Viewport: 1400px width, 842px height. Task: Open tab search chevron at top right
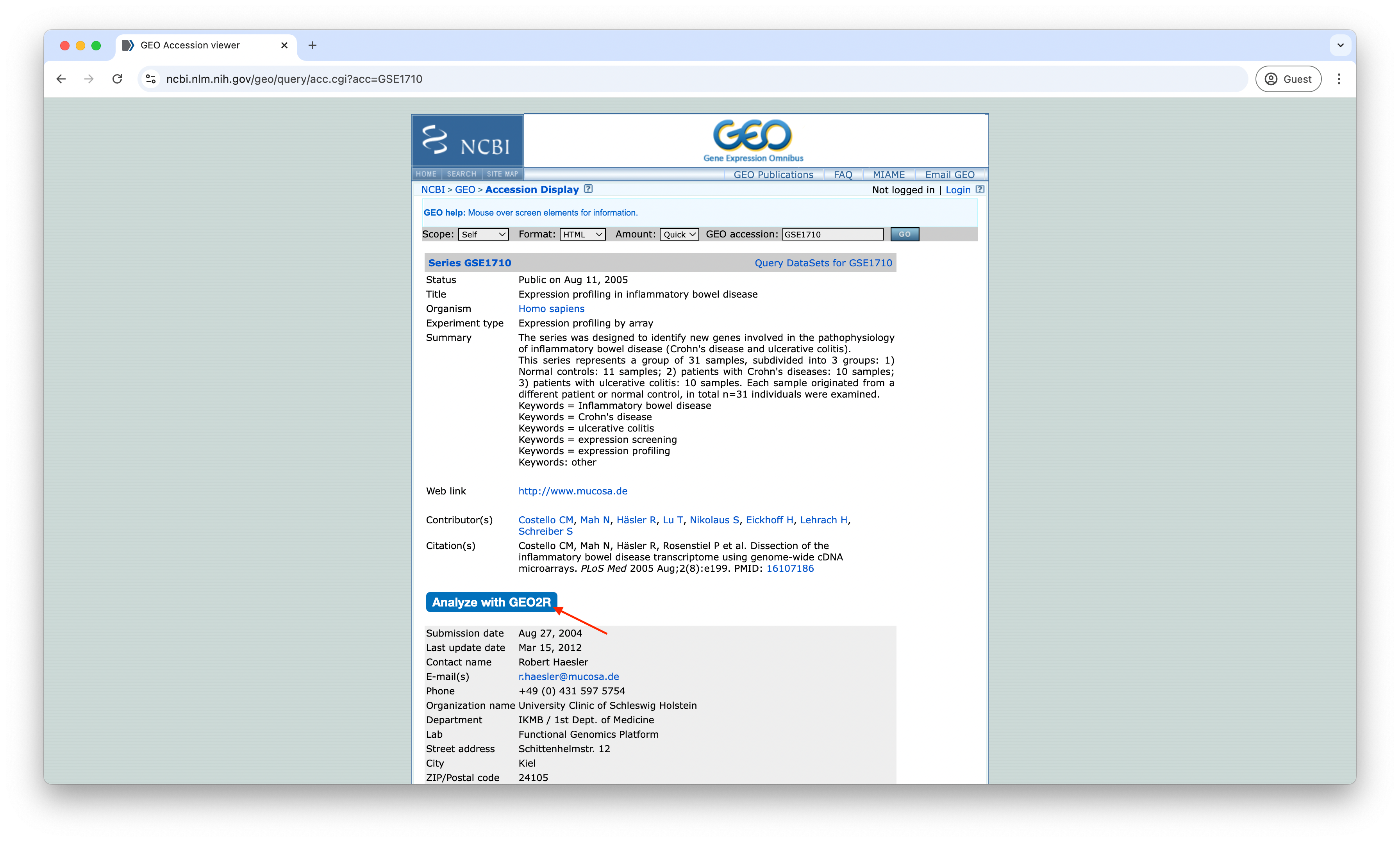[1340, 45]
